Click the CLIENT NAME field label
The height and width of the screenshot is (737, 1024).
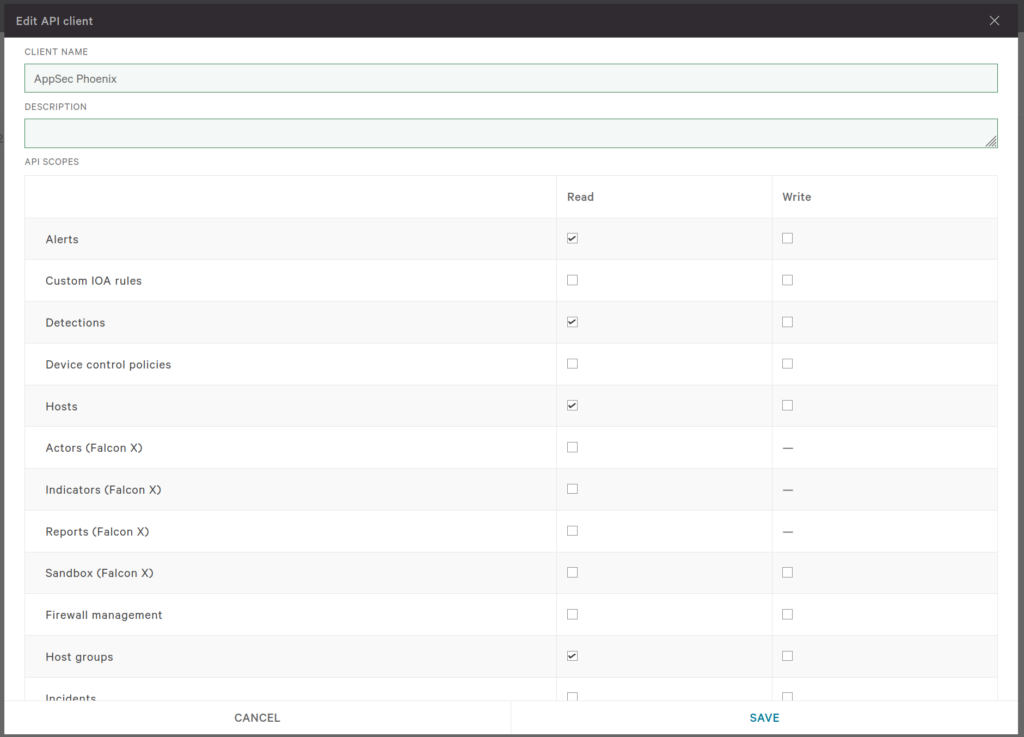coord(56,52)
